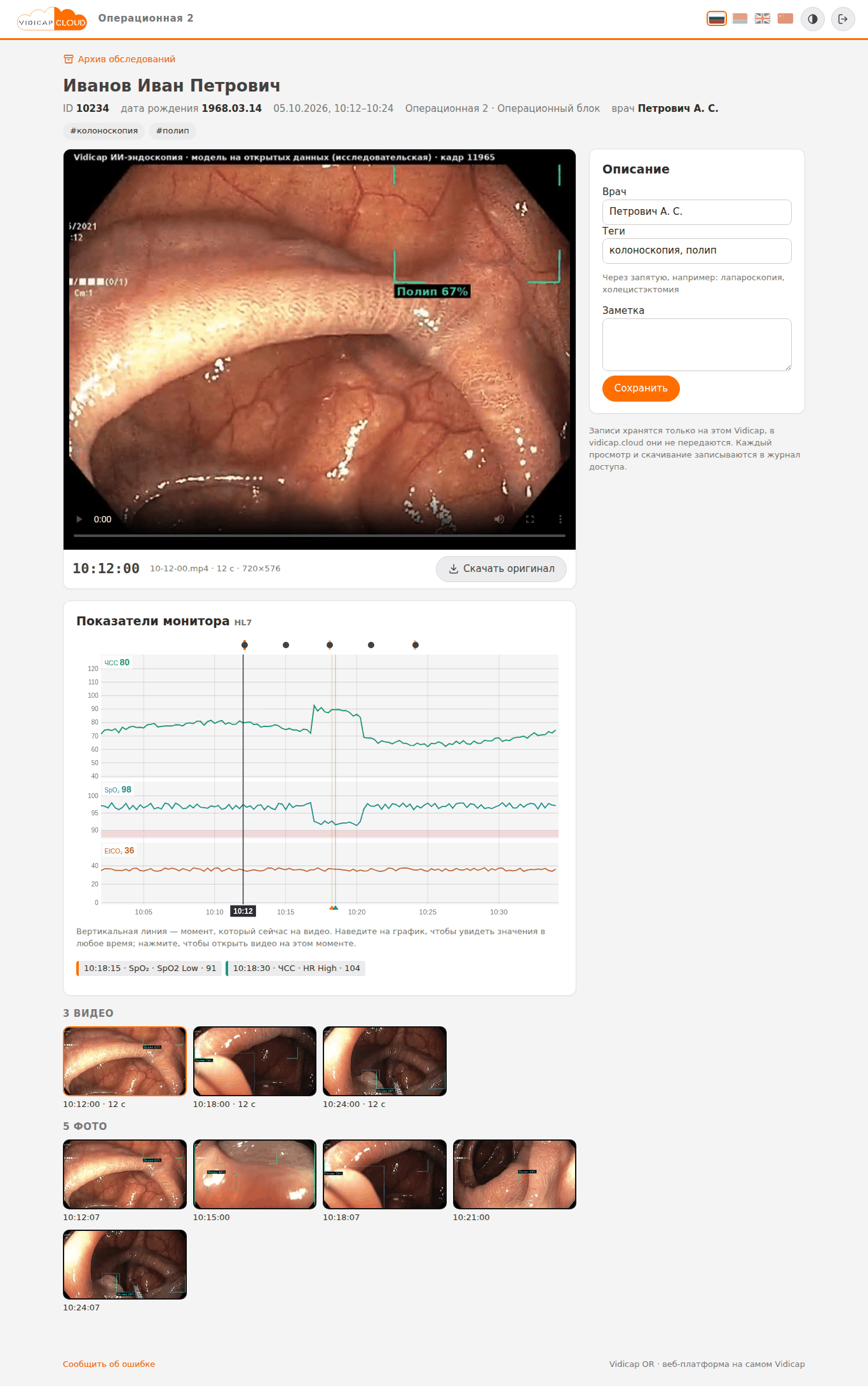This screenshot has height=1386, width=868.
Task: Click timeline dot above 10:15
Action: pyautogui.click(x=286, y=645)
